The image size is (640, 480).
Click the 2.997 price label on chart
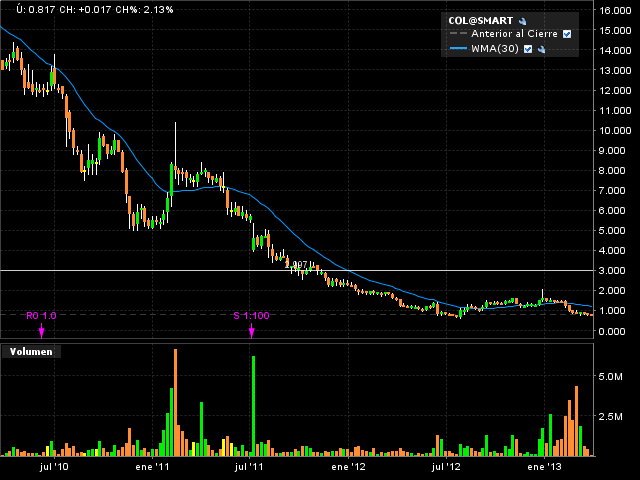pos(296,265)
